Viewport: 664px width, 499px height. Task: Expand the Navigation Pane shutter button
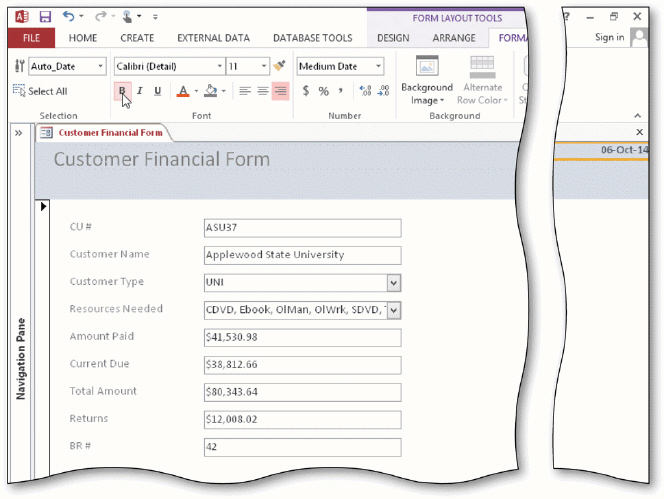[18, 133]
